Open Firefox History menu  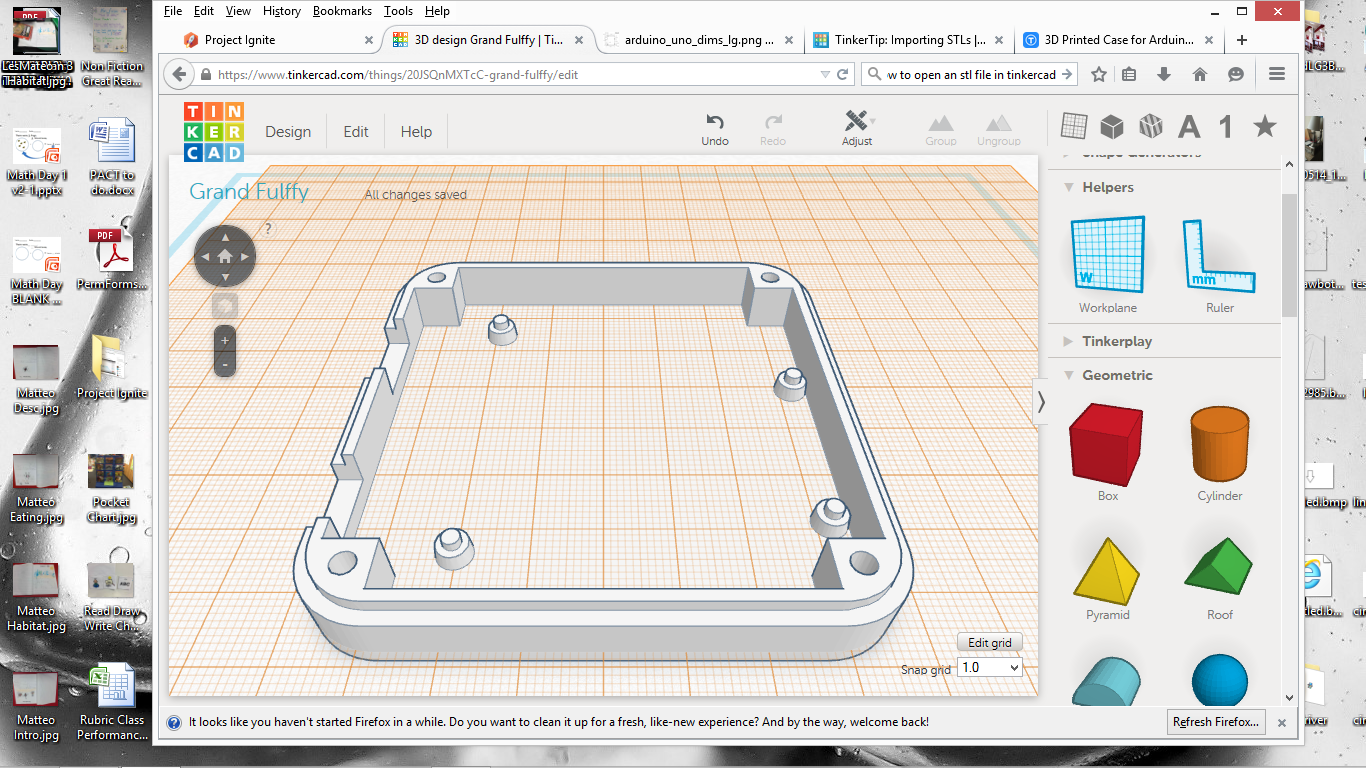coord(282,11)
